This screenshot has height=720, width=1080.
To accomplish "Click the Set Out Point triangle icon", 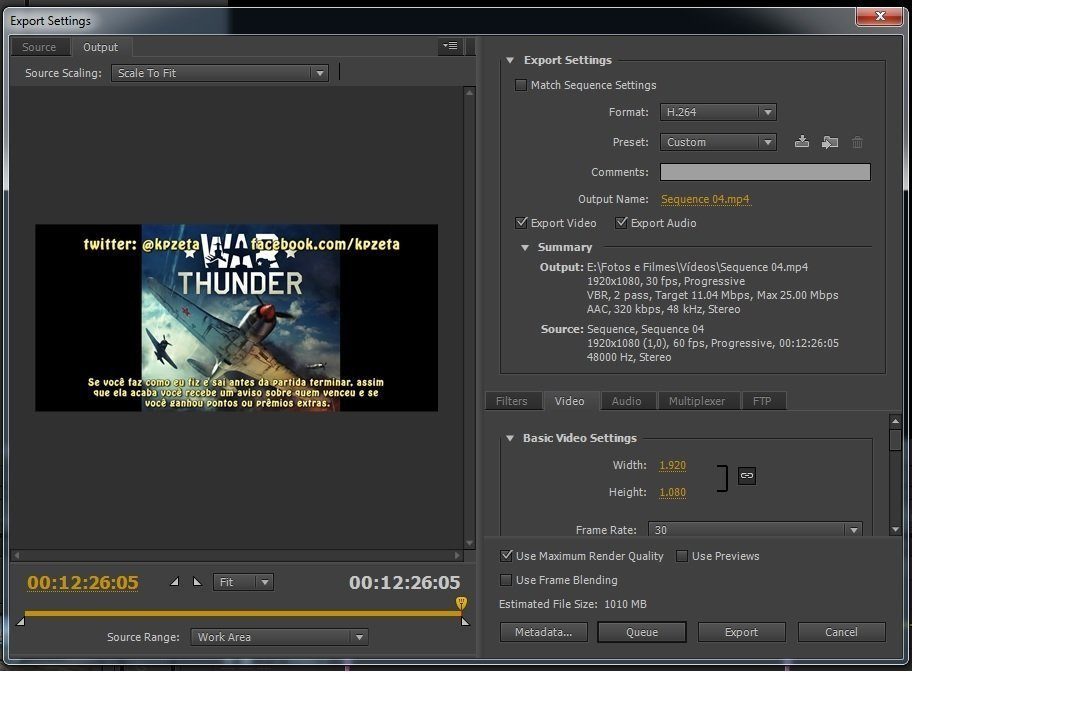I will pos(198,582).
